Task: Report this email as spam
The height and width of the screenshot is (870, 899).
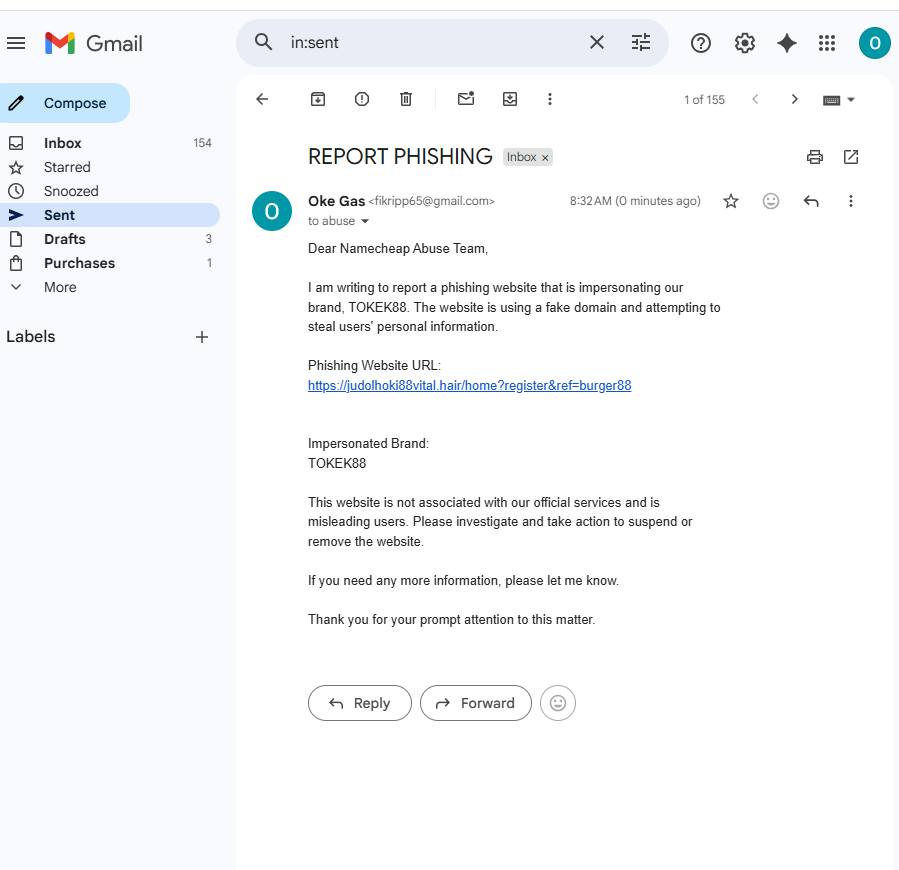Action: tap(362, 99)
